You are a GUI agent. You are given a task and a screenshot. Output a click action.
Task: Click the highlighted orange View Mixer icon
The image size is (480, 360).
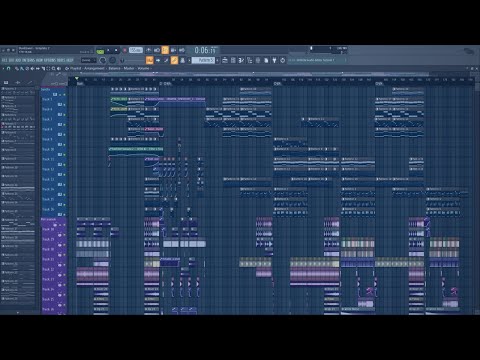click(x=174, y=60)
